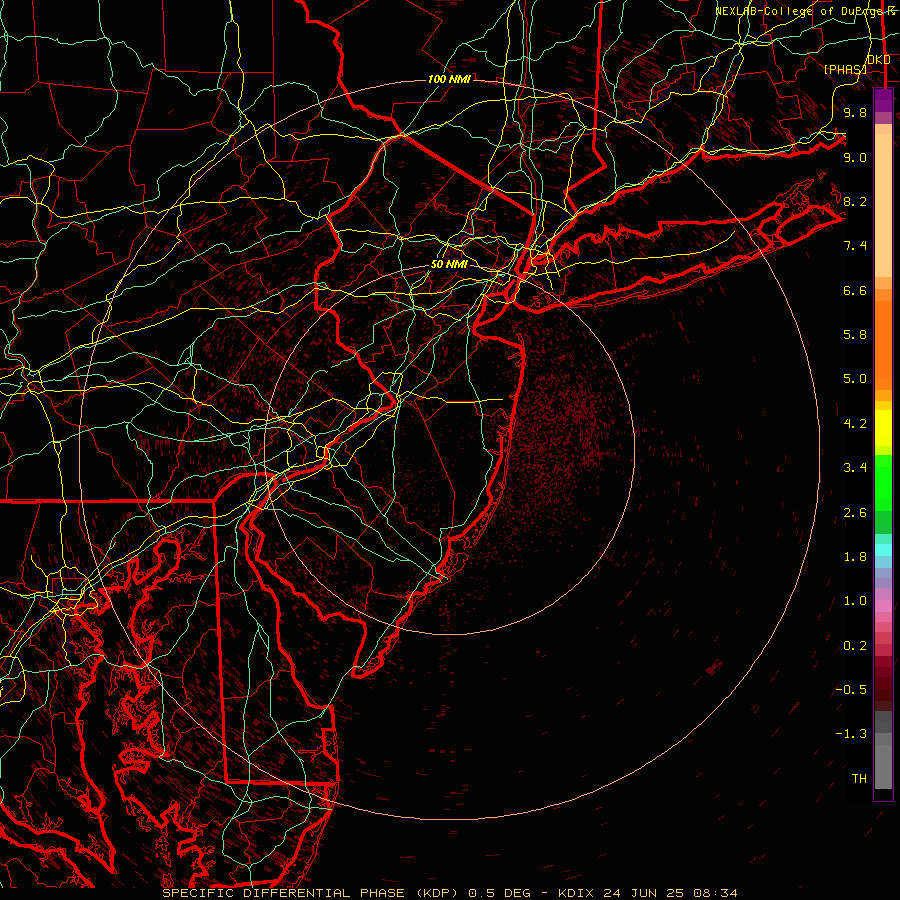Select the 2.6 scale label
900x900 pixels.
(855, 513)
